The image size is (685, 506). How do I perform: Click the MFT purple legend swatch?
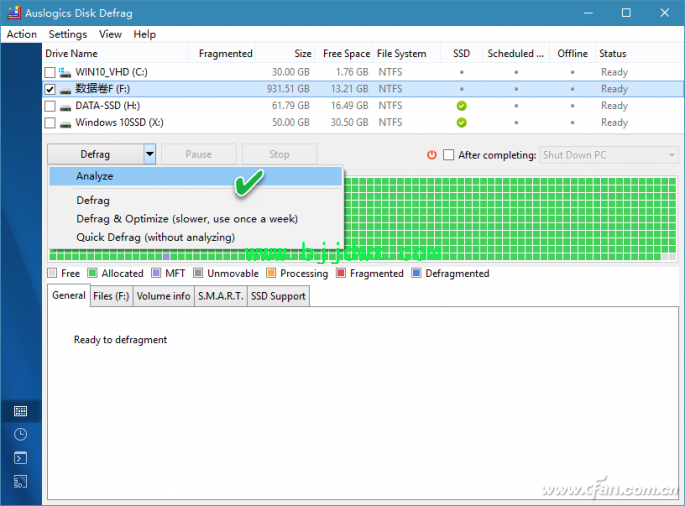click(156, 273)
